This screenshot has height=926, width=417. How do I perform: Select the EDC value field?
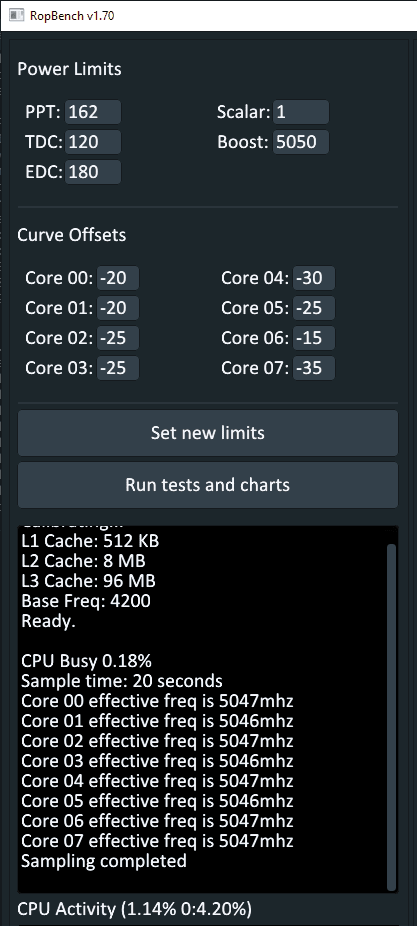pyautogui.click(x=93, y=172)
